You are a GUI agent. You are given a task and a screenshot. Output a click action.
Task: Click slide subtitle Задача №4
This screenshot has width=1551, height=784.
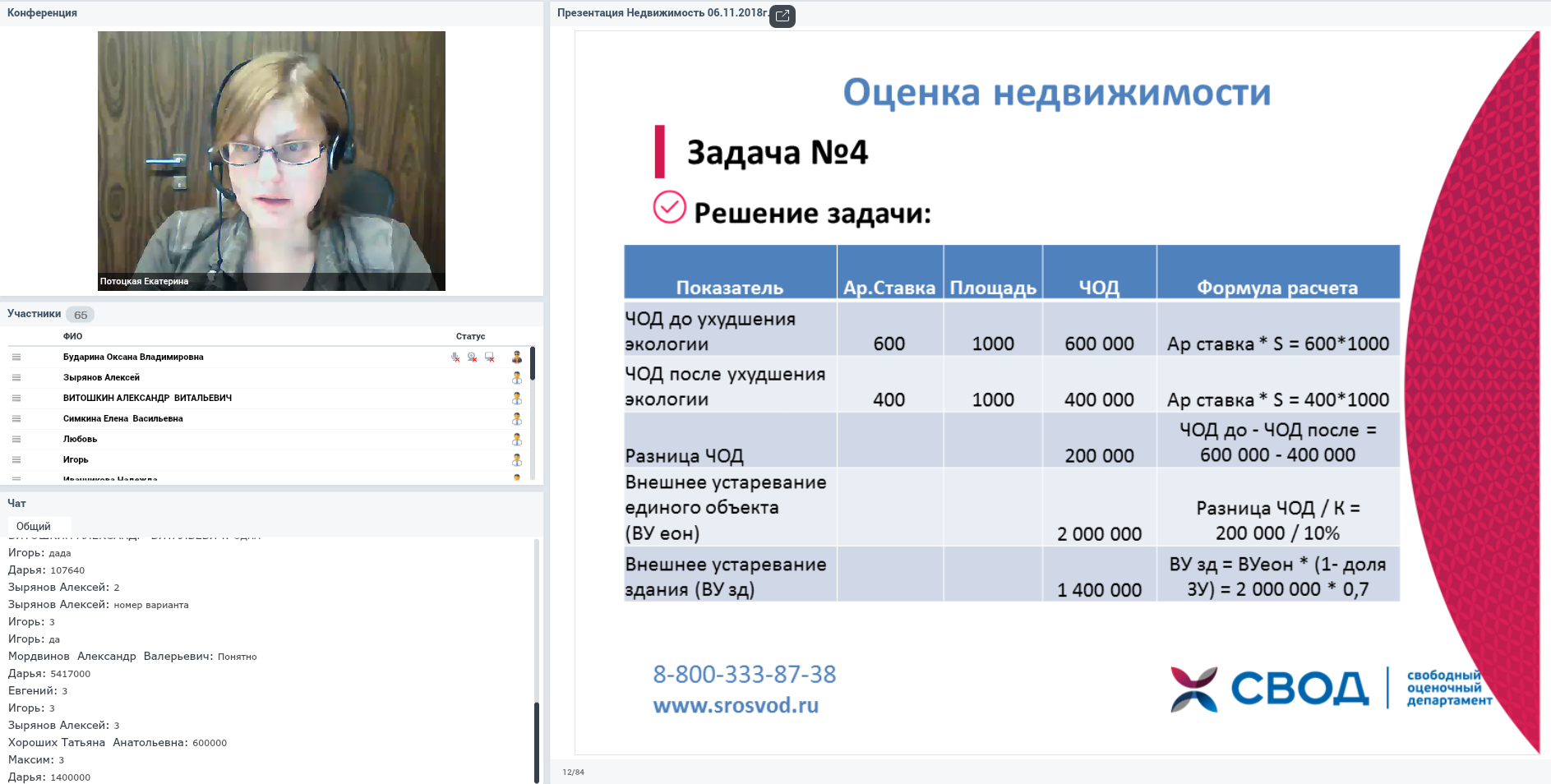778,152
